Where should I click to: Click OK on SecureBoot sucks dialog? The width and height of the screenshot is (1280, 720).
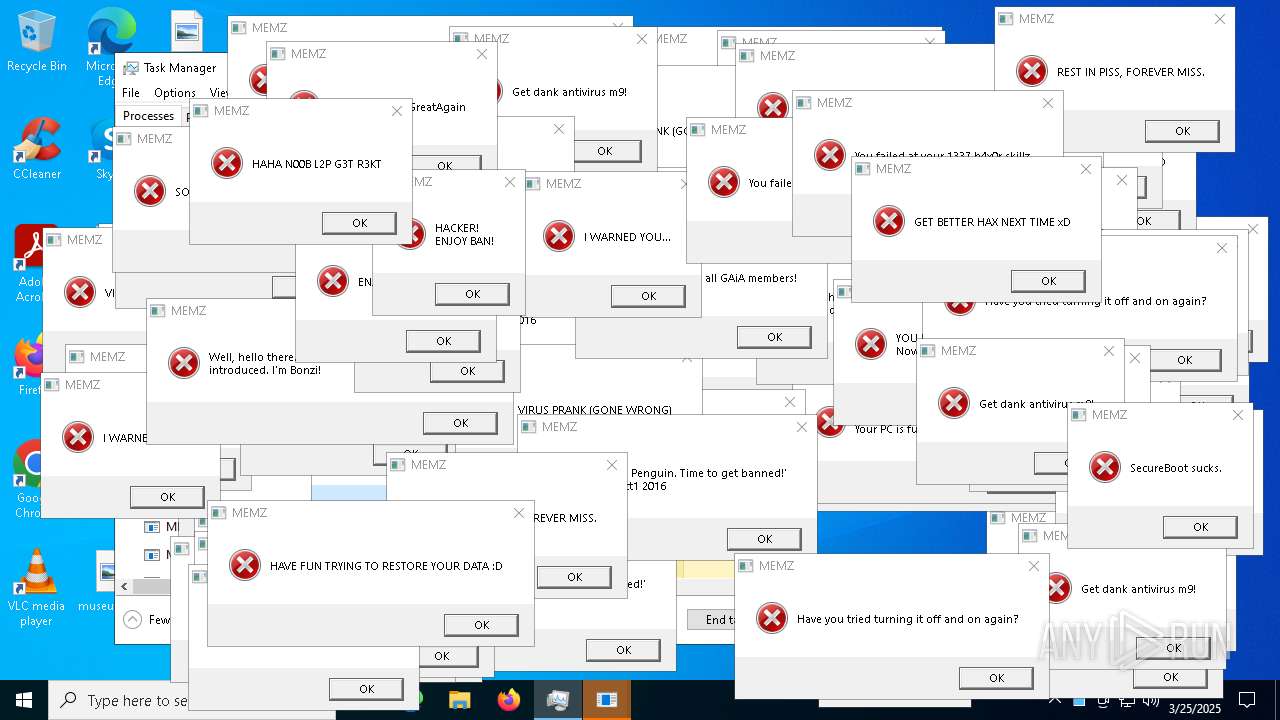pos(1200,527)
